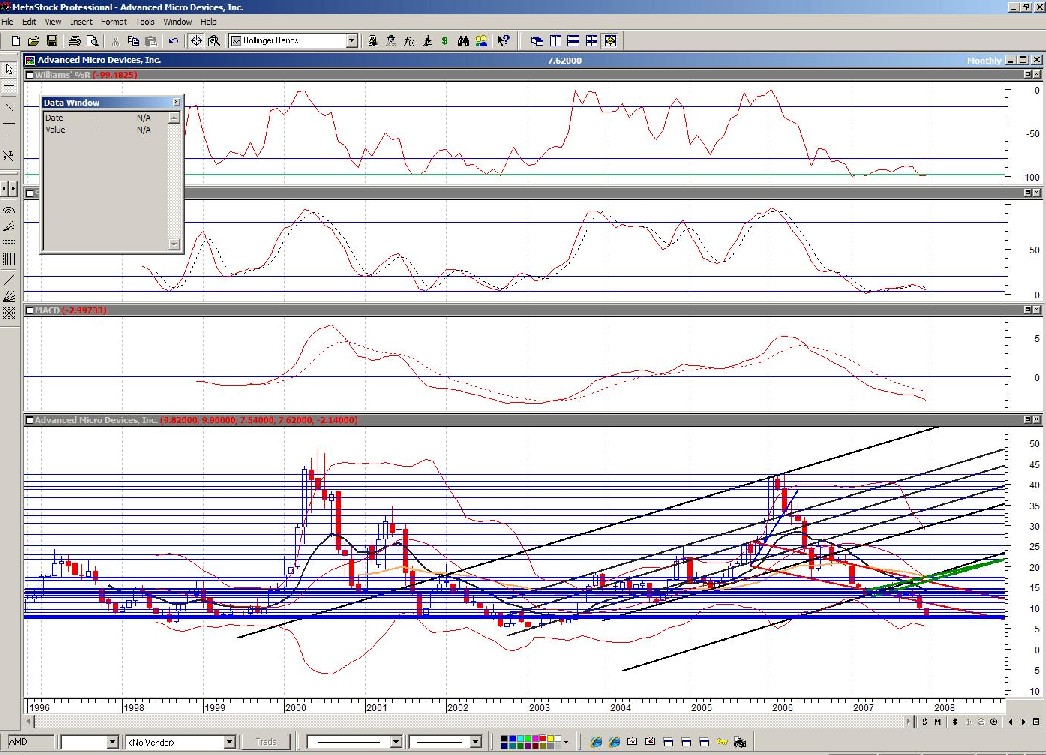Maximize the MACD inner window
The image size is (1046, 755).
point(1027,310)
